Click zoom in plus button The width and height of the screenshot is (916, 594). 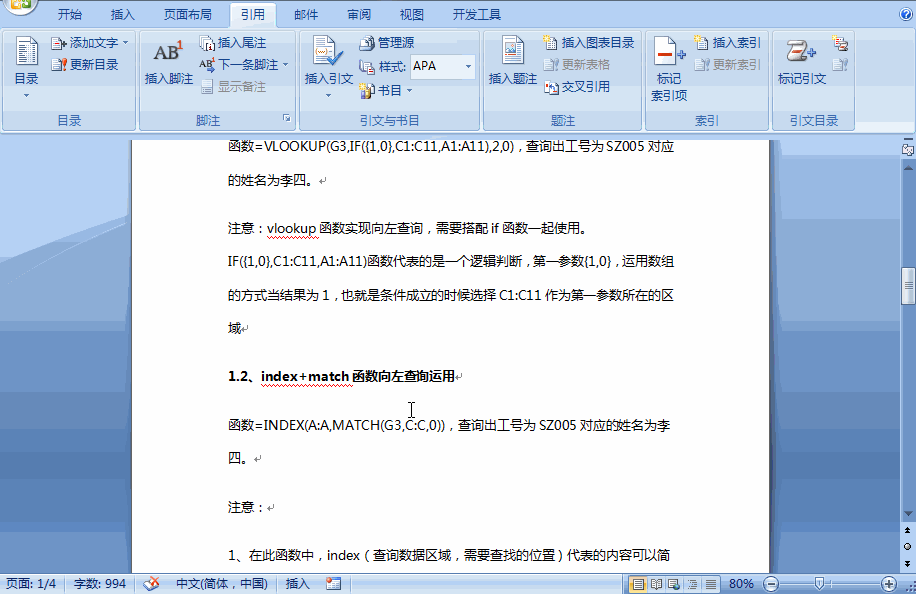click(889, 583)
